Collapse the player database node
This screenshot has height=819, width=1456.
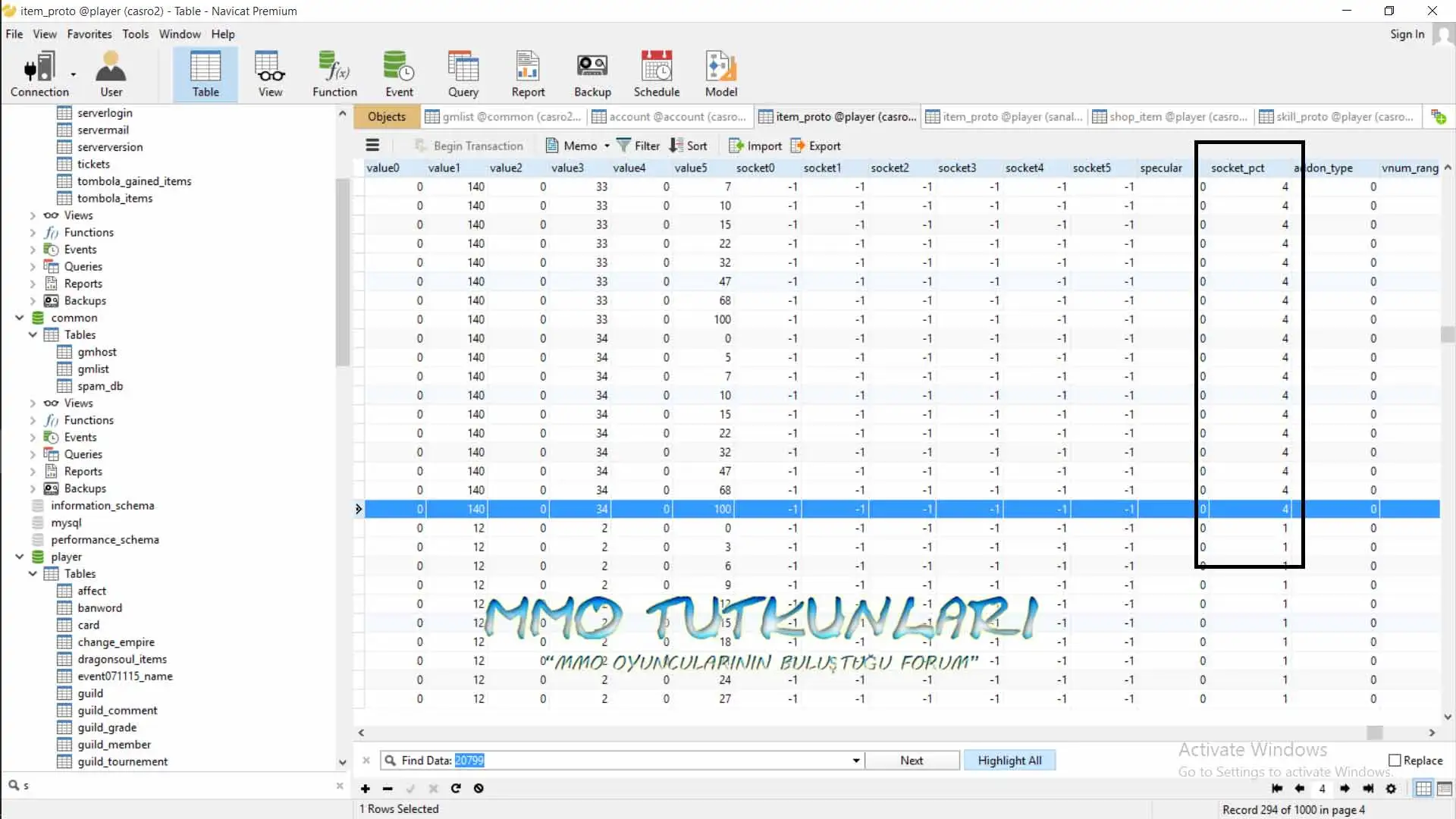(x=20, y=557)
